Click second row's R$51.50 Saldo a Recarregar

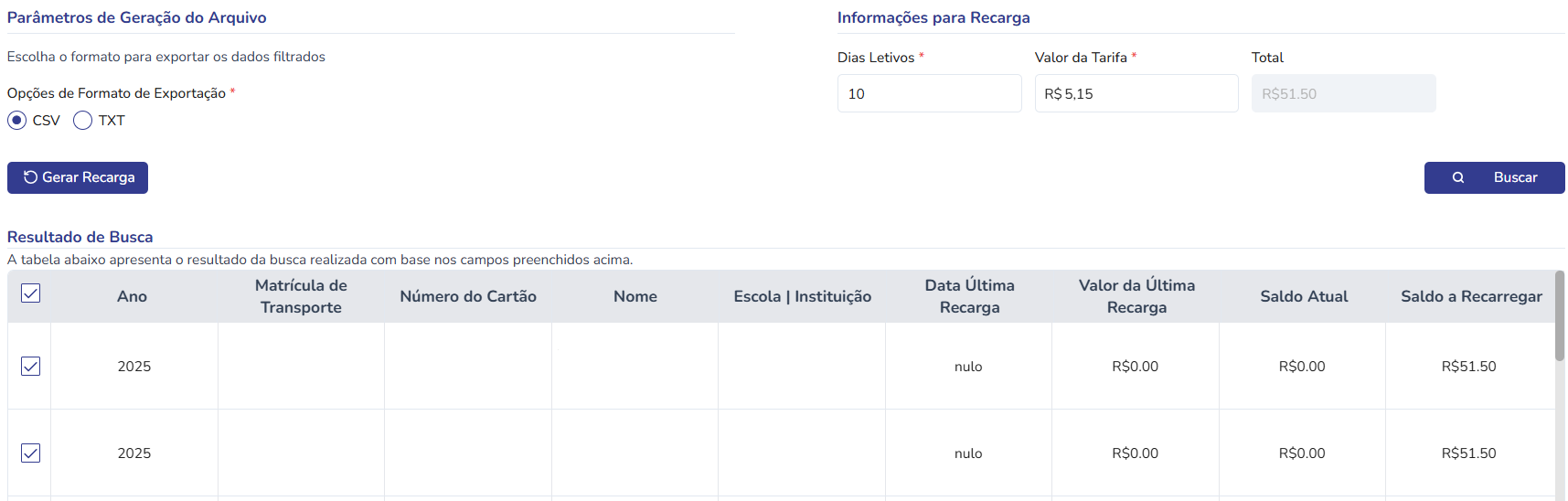coord(1468,453)
